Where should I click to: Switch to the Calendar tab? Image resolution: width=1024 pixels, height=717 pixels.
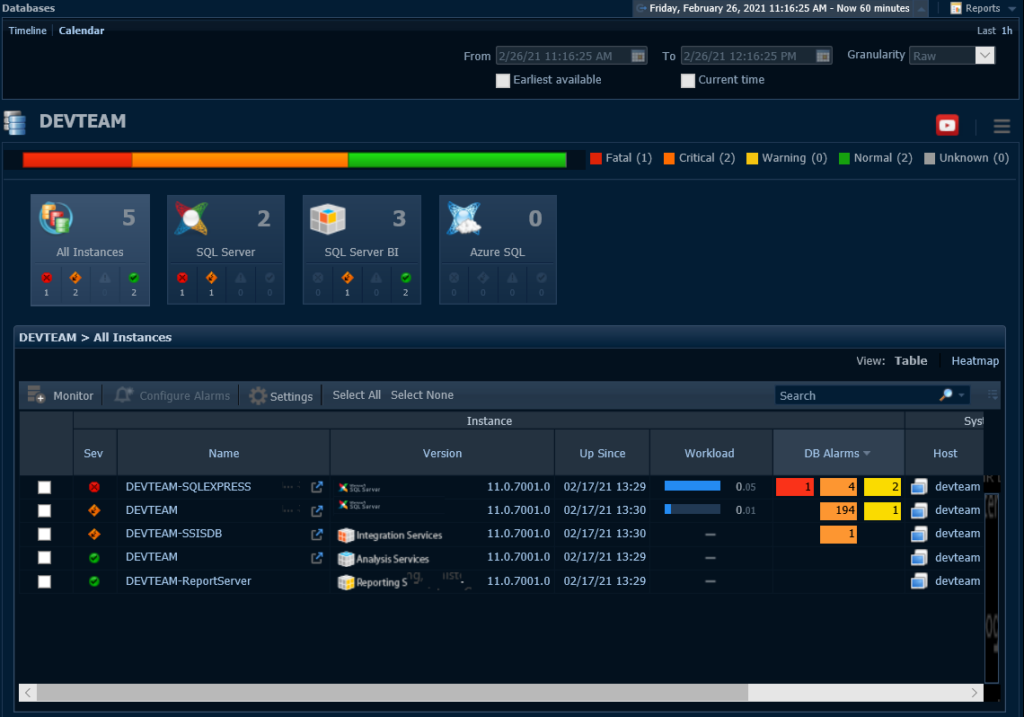coord(81,31)
